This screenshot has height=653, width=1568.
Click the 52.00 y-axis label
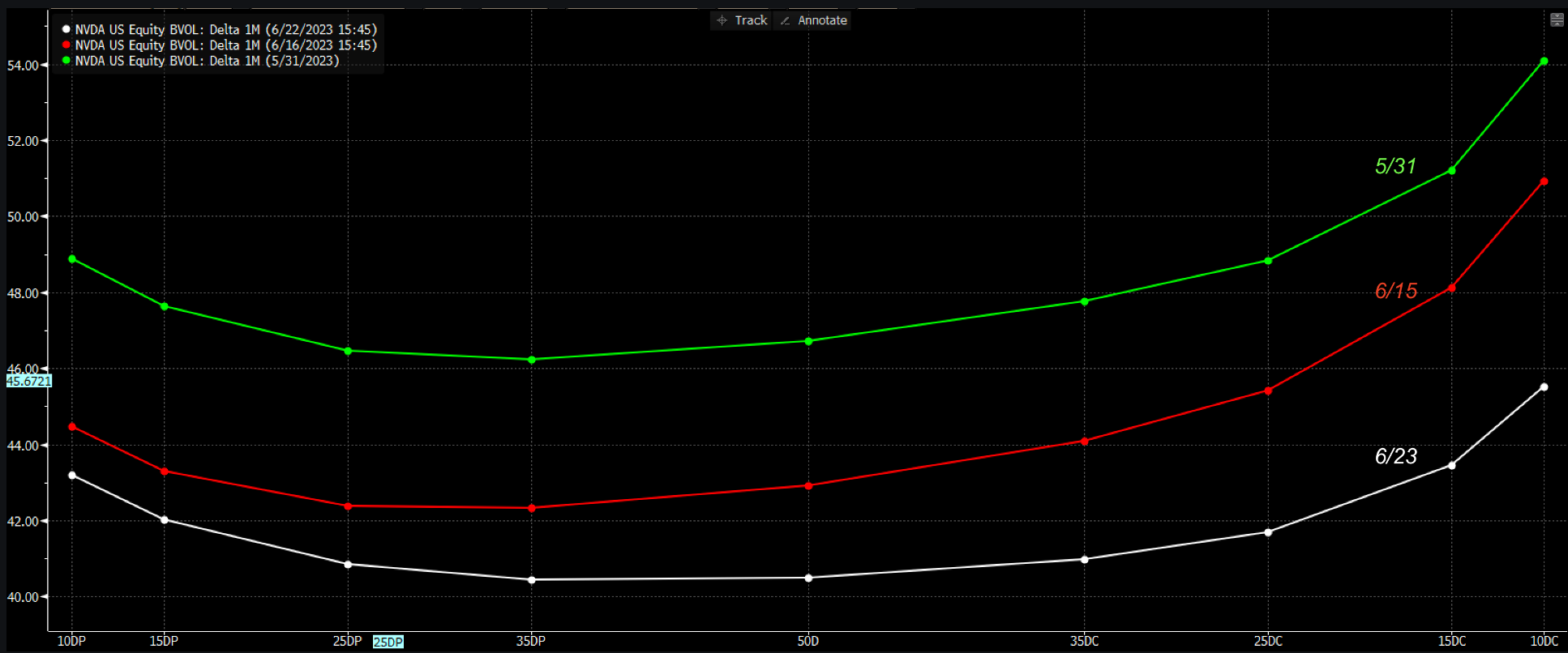(x=23, y=141)
